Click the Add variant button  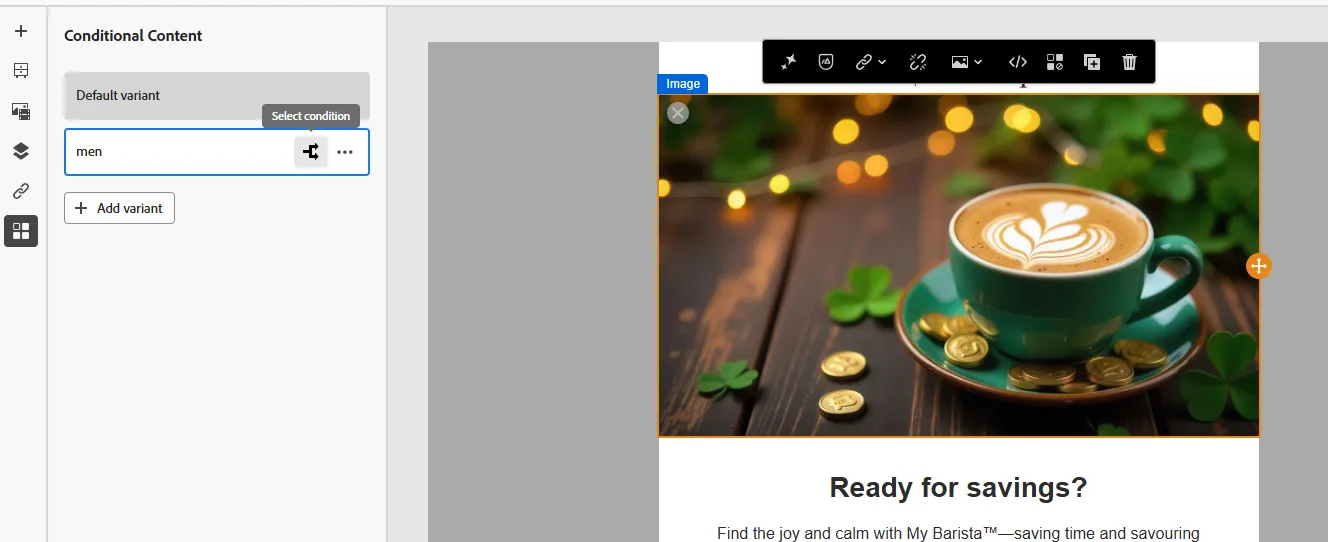point(119,208)
